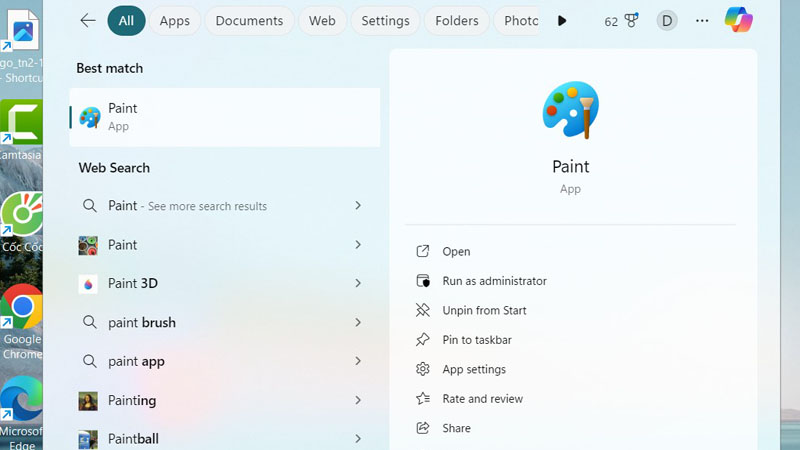Open the rewards trophy with 62 points
800x450 pixels.
point(621,21)
